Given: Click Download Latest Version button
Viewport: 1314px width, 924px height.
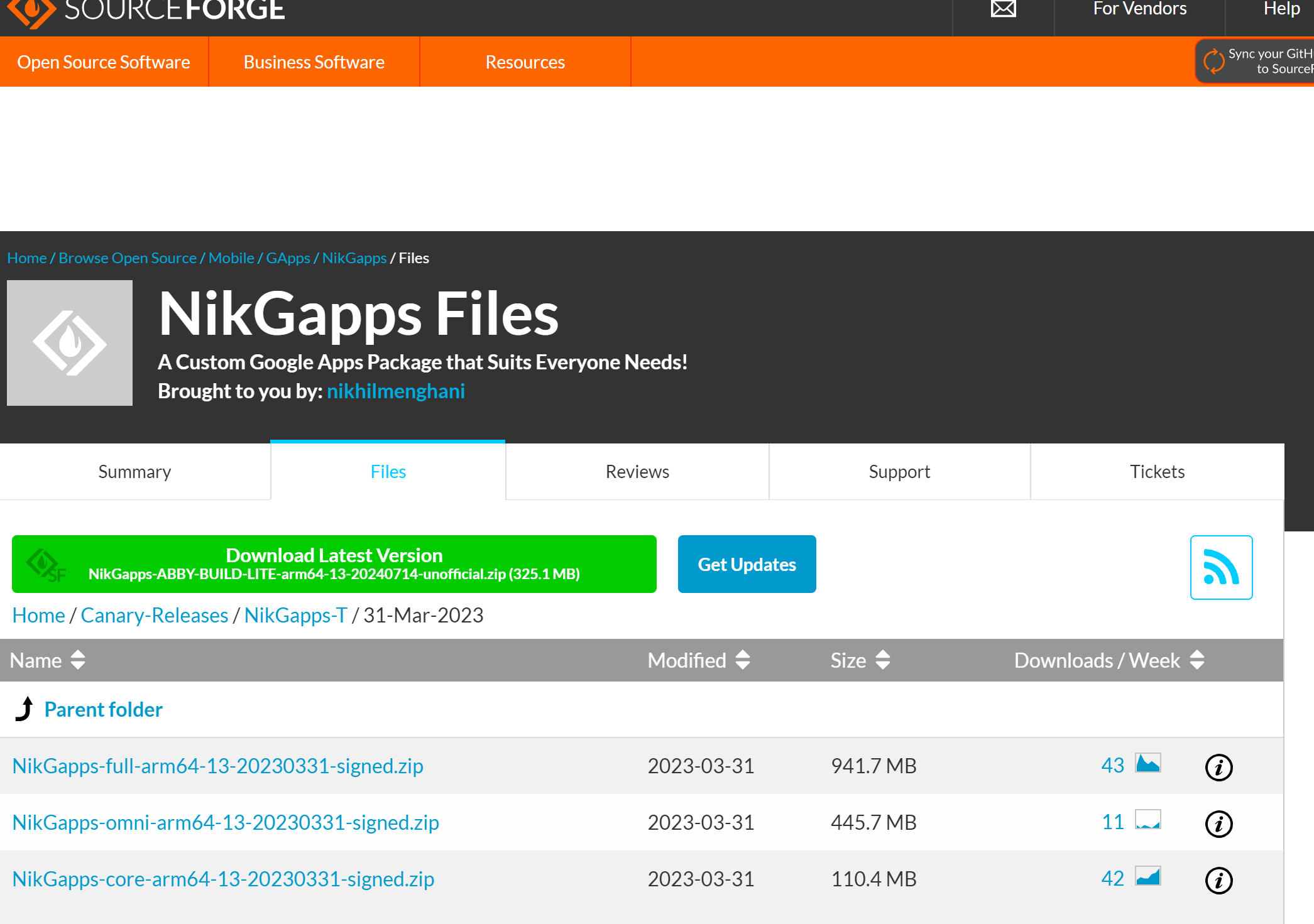Looking at the screenshot, I should pyautogui.click(x=334, y=564).
